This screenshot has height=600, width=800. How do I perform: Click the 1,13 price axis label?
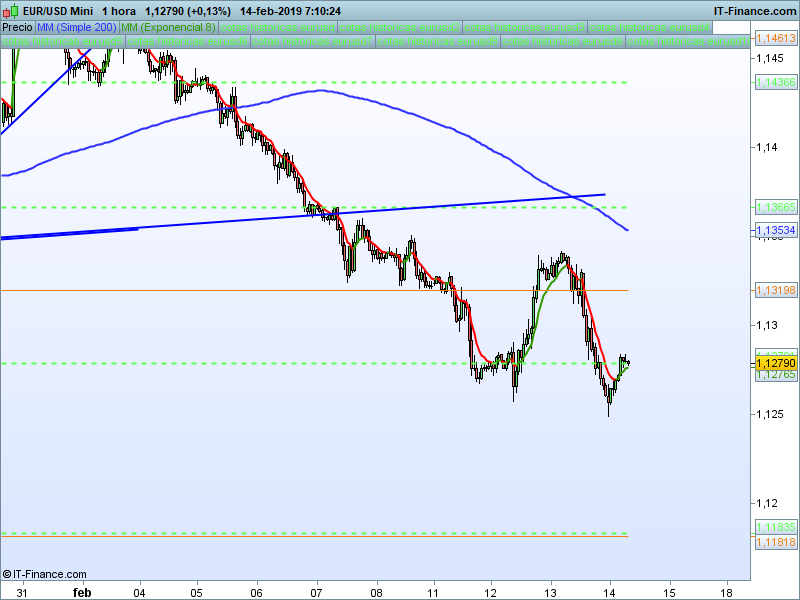pos(767,325)
